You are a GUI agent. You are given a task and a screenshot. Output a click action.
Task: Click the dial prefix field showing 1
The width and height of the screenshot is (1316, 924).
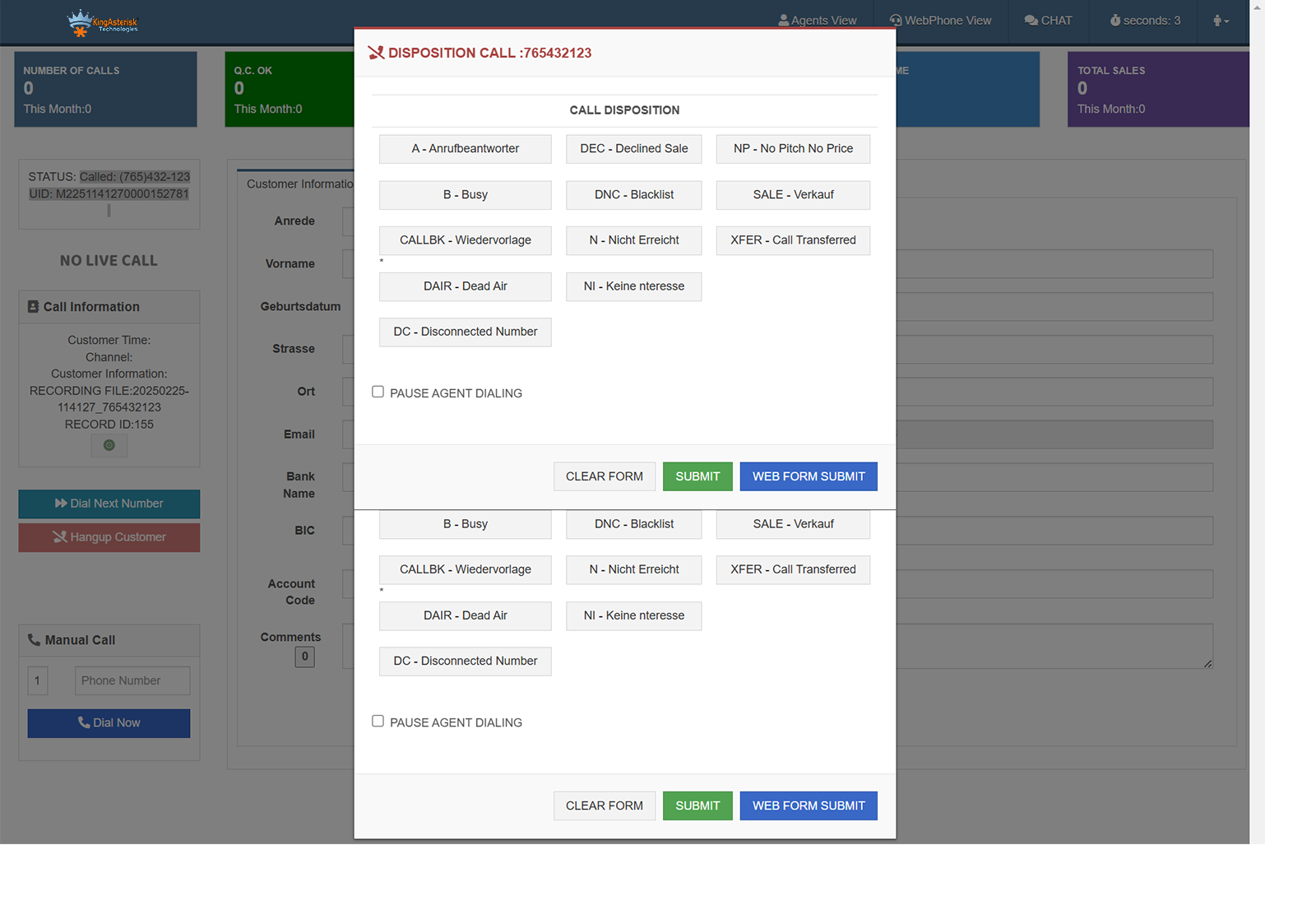coord(38,680)
